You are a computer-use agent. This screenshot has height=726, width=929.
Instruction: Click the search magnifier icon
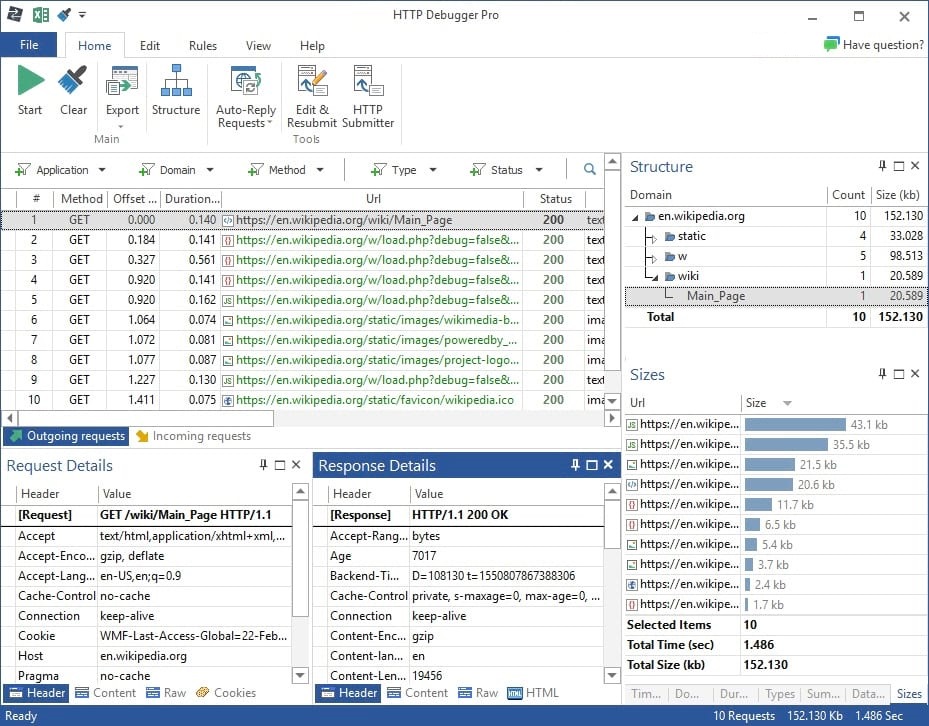(x=590, y=169)
